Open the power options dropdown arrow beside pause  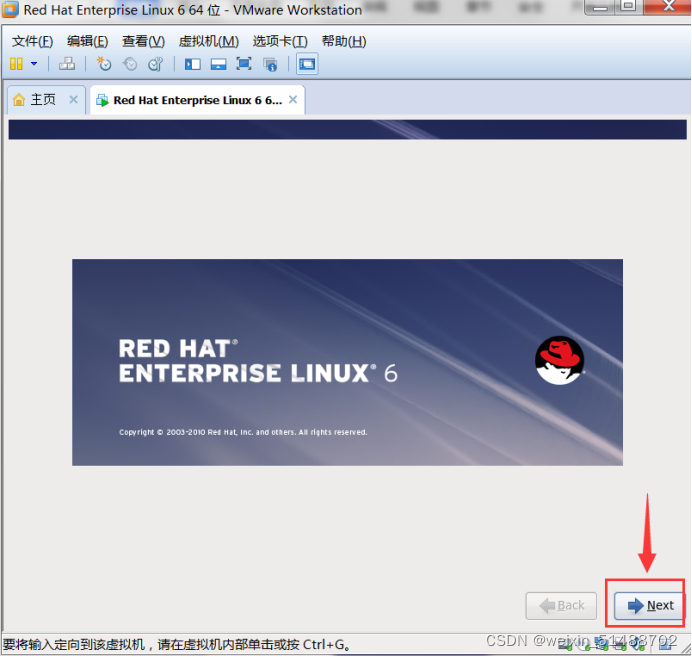point(34,64)
